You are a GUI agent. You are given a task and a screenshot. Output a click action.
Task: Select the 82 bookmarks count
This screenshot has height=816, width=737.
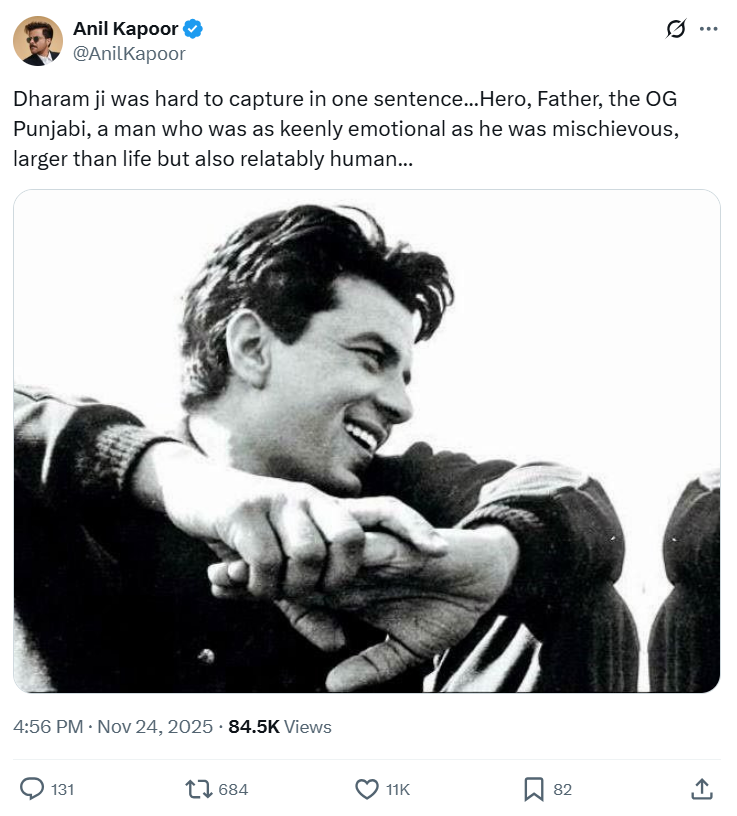[x=562, y=789]
